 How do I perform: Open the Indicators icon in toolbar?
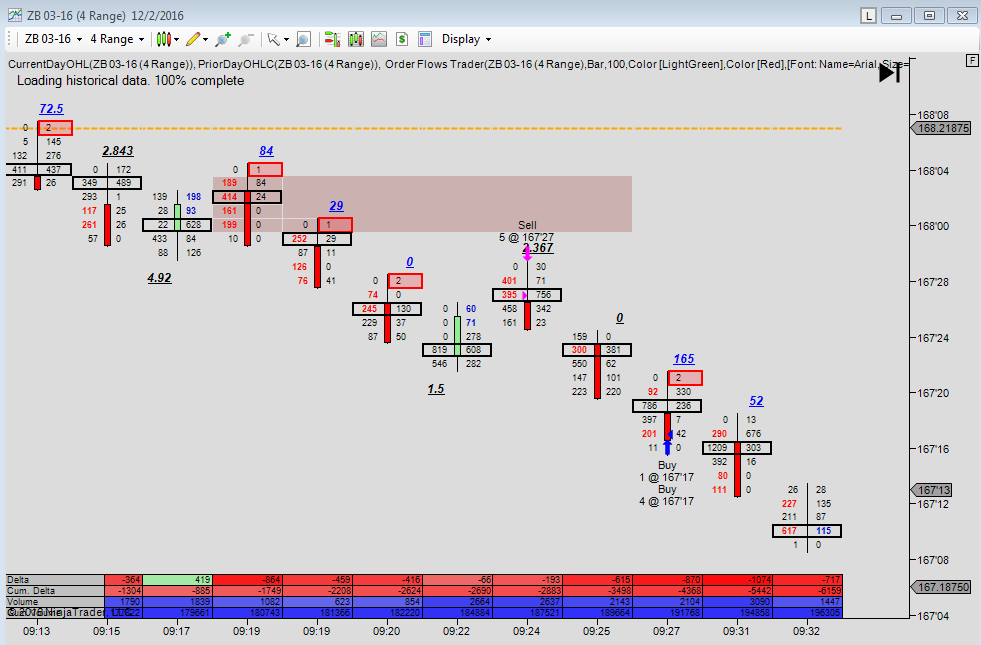pos(355,39)
